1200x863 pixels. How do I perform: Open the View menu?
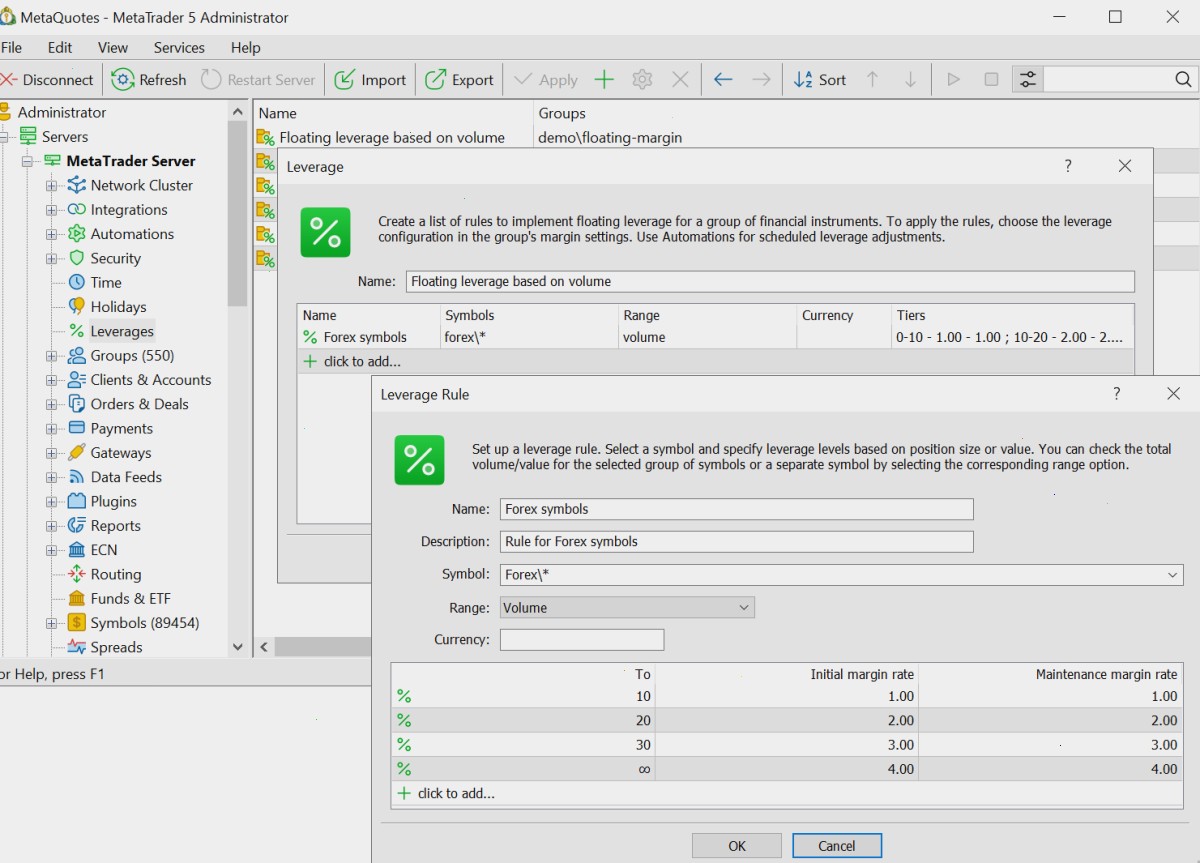(x=113, y=47)
